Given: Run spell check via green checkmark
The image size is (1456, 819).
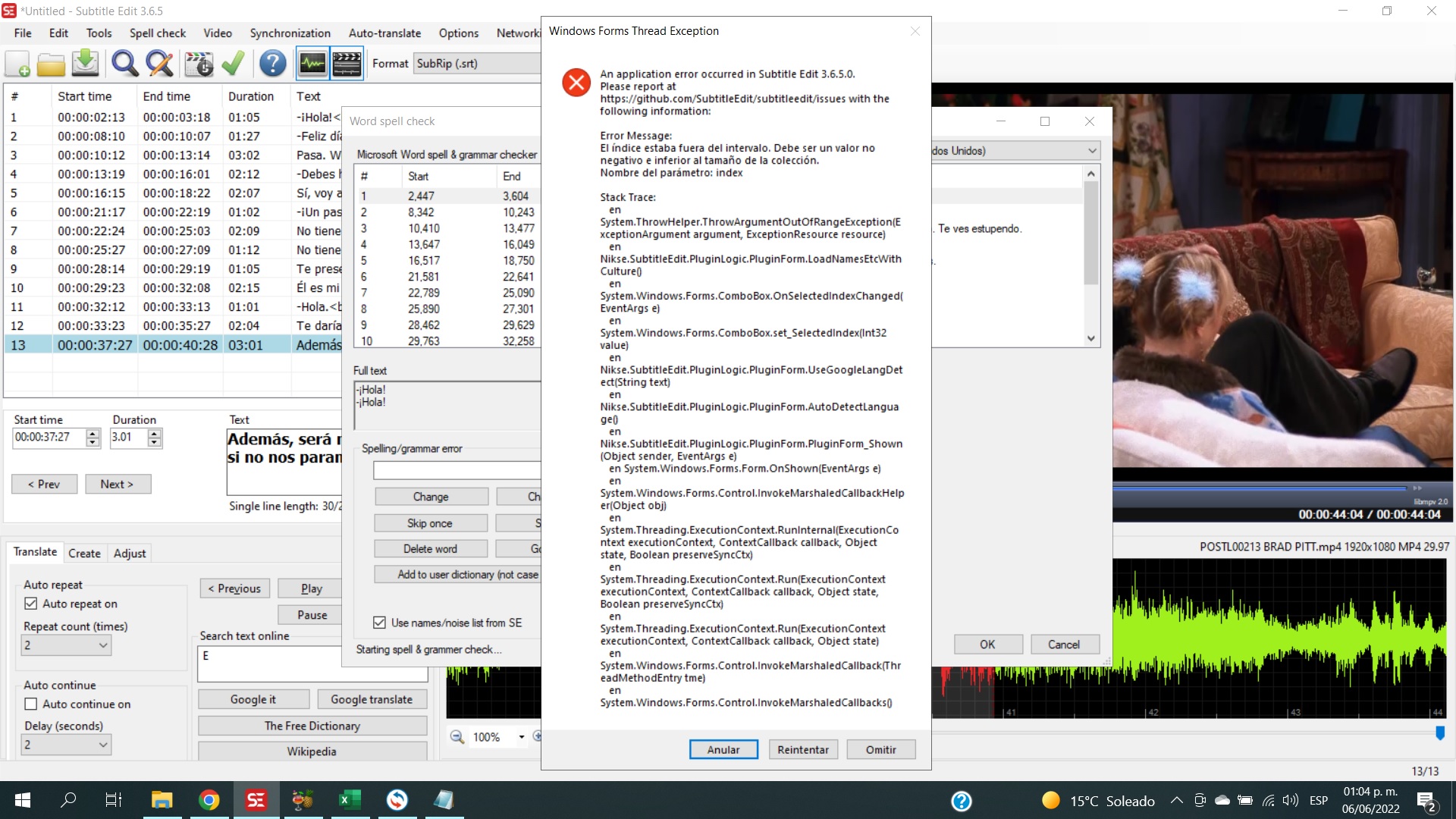Looking at the screenshot, I should (x=232, y=64).
